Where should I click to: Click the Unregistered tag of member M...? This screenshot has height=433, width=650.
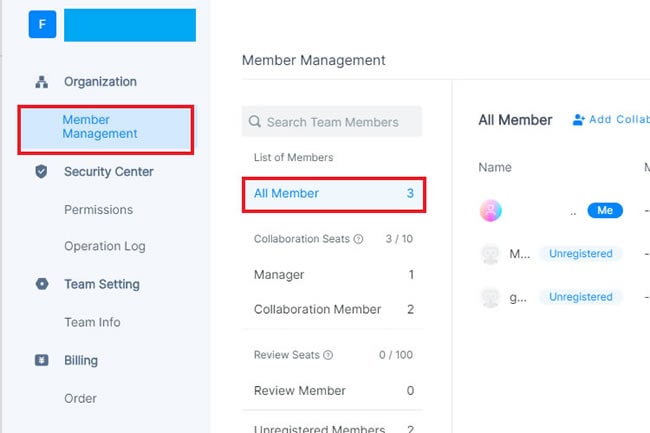click(581, 254)
